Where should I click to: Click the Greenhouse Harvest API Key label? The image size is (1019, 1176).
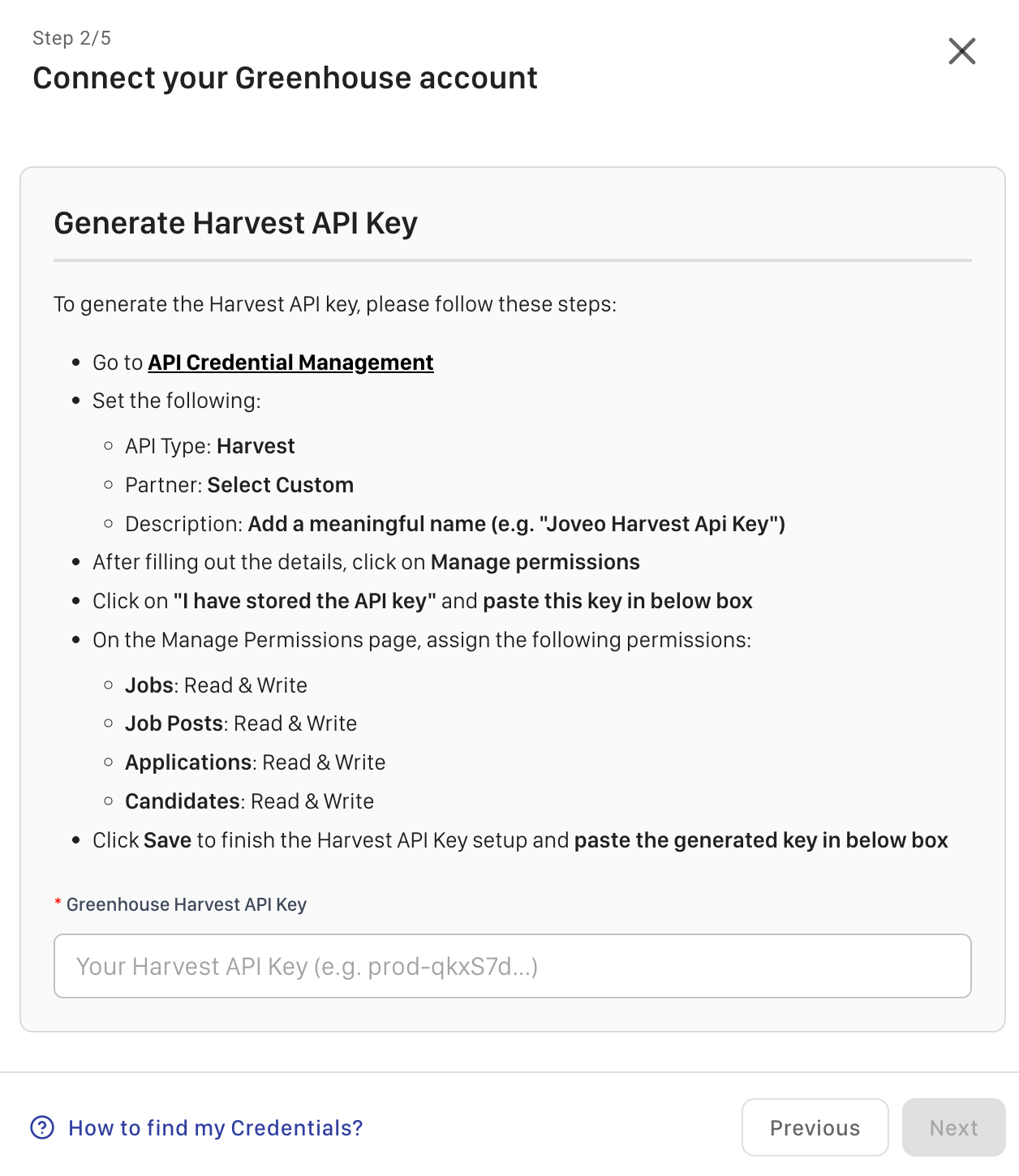click(x=186, y=904)
